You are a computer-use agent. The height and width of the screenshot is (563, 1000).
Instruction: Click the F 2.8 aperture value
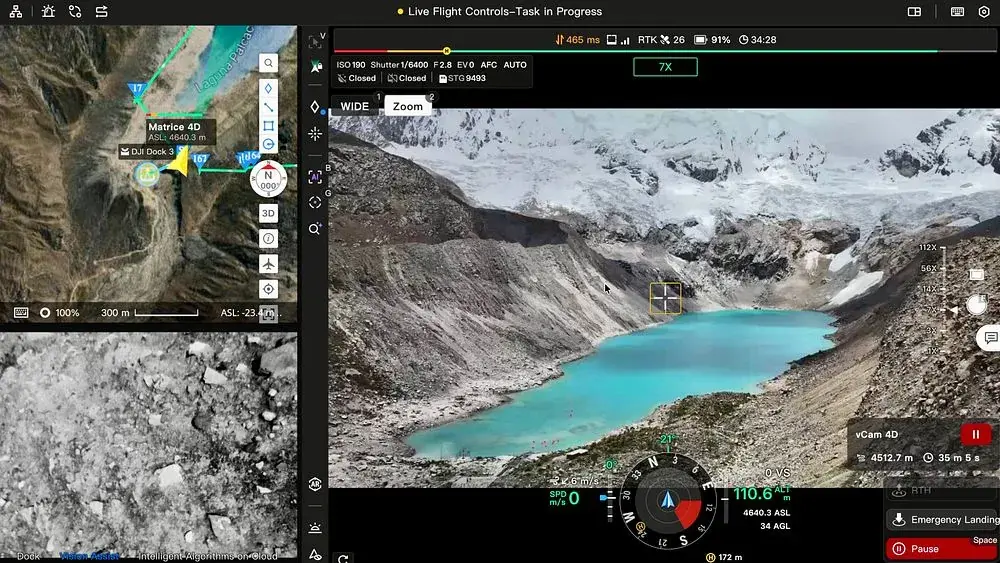point(443,65)
